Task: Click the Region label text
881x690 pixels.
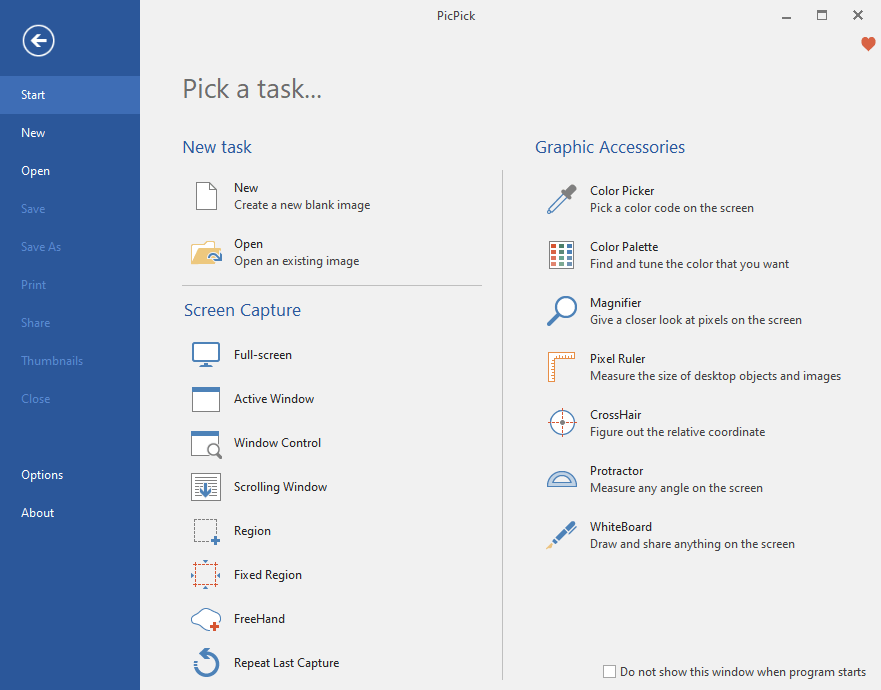Action: tap(252, 531)
